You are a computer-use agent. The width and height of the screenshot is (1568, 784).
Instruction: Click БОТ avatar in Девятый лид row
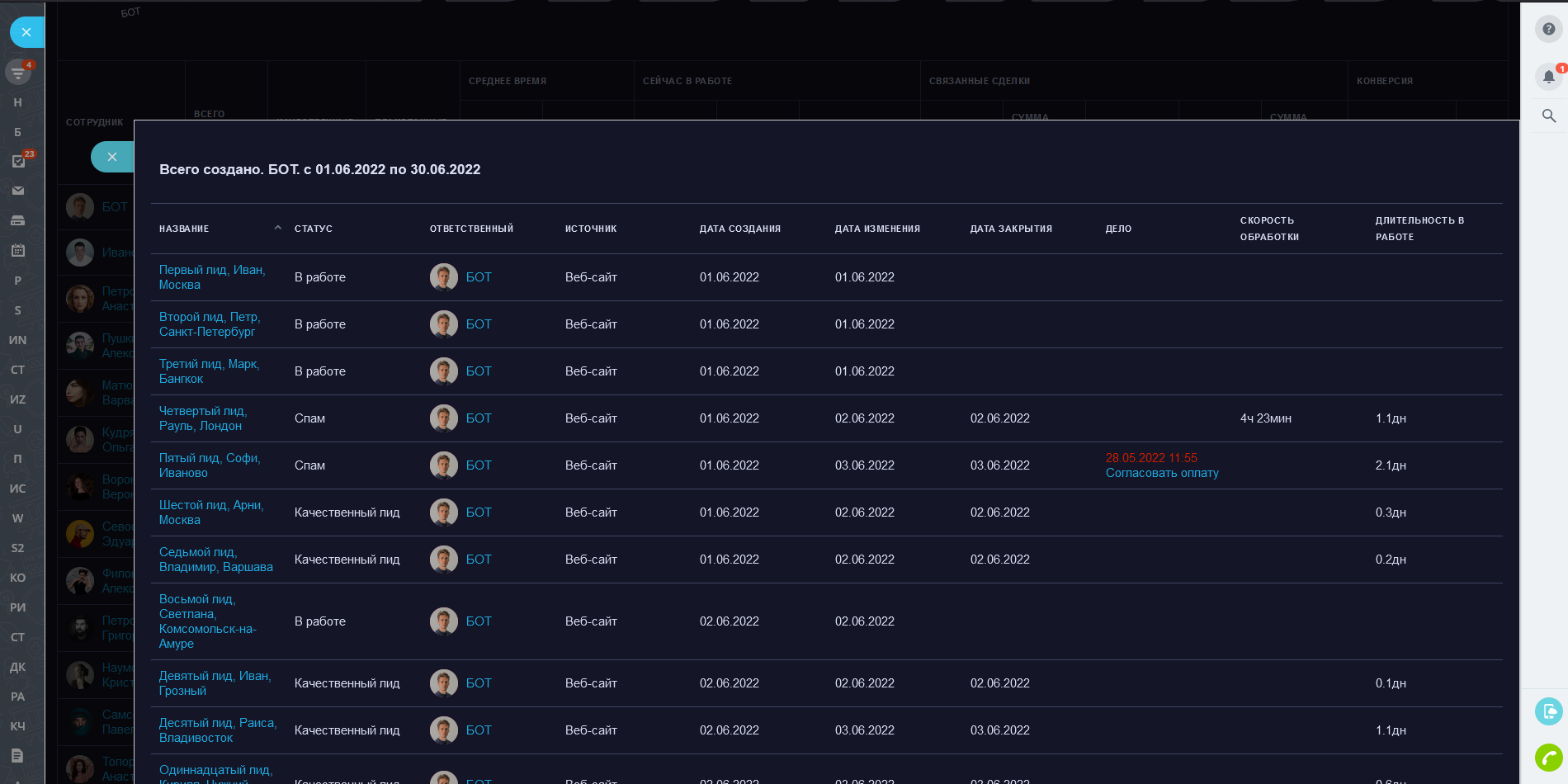click(444, 683)
